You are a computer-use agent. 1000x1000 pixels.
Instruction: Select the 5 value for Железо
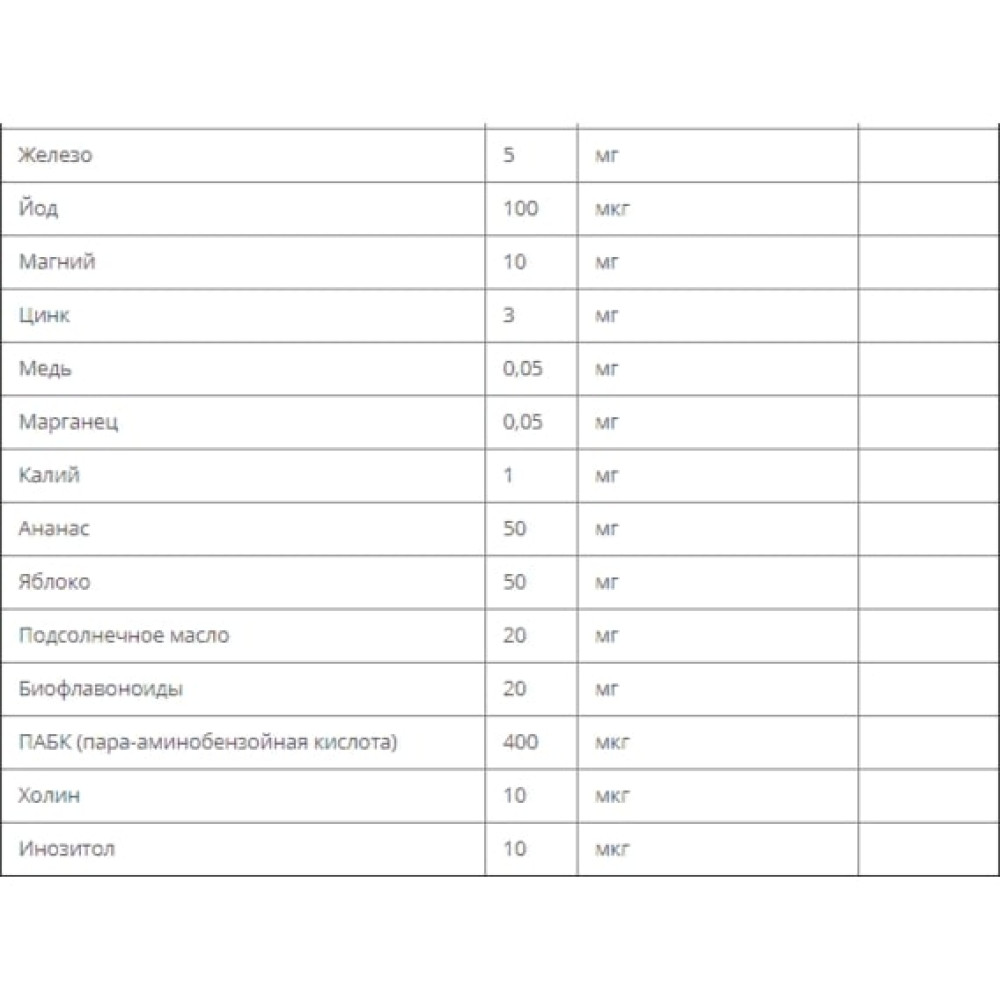click(x=508, y=155)
